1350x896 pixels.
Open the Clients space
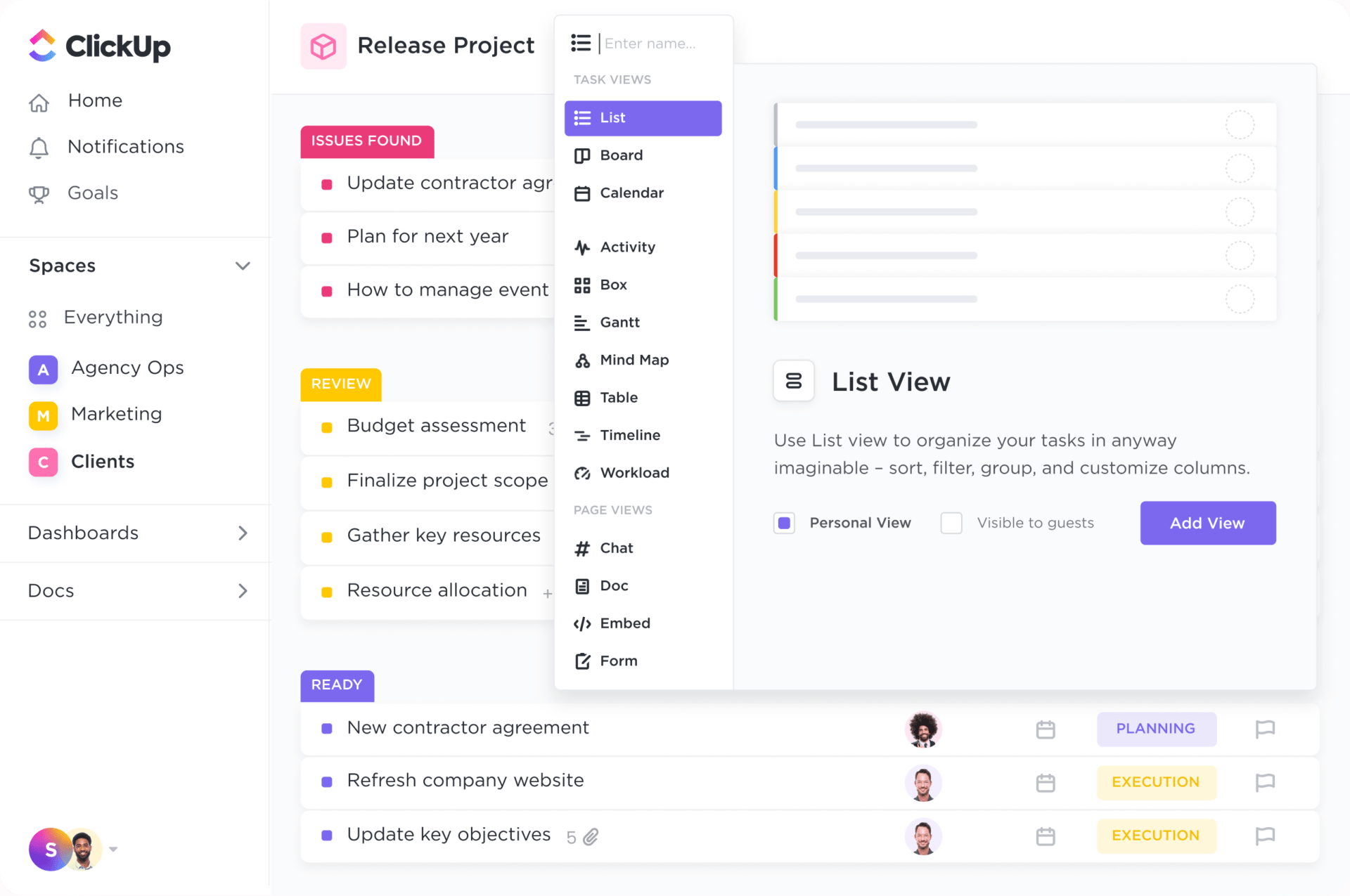click(x=103, y=462)
